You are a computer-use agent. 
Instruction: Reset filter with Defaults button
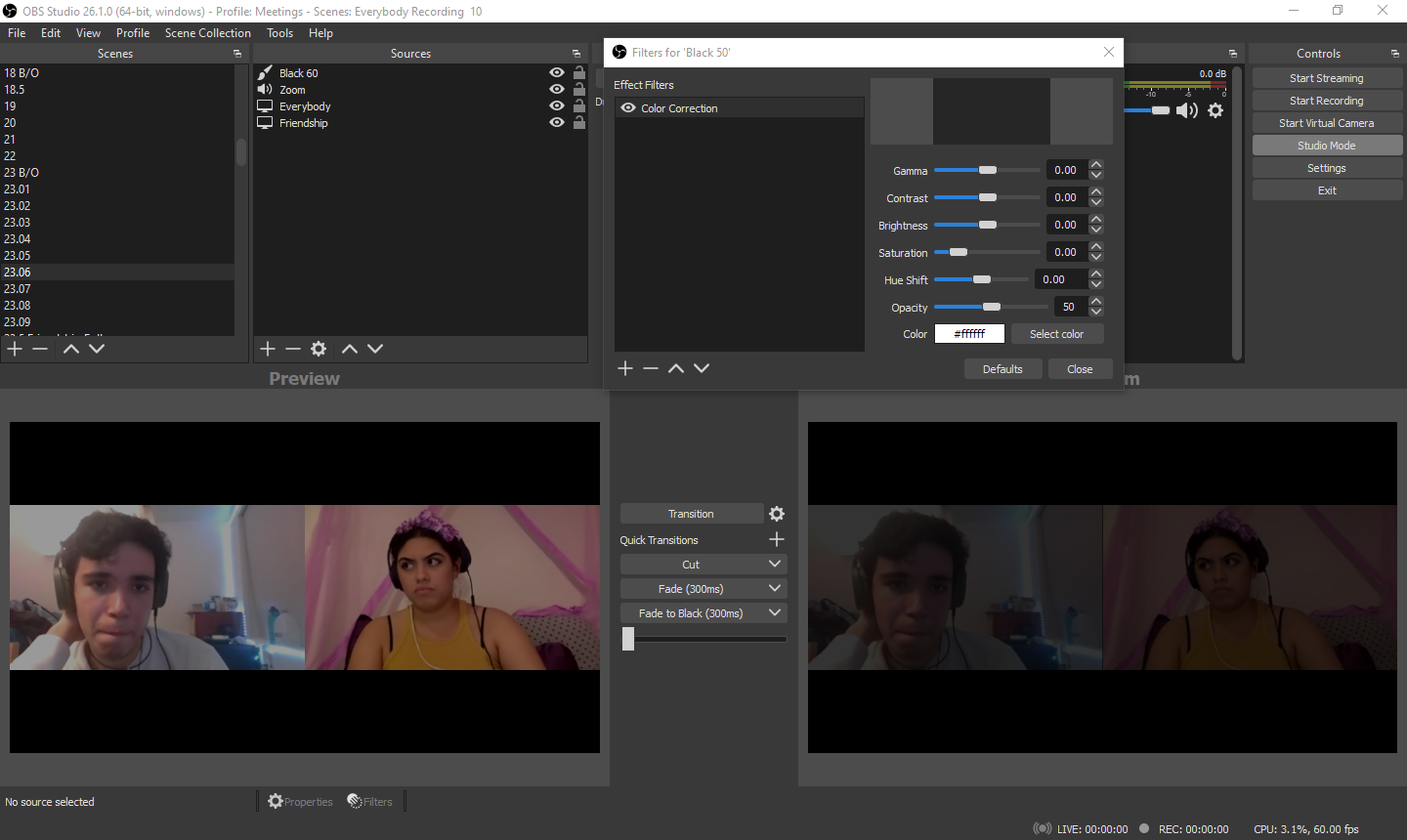pos(1002,369)
